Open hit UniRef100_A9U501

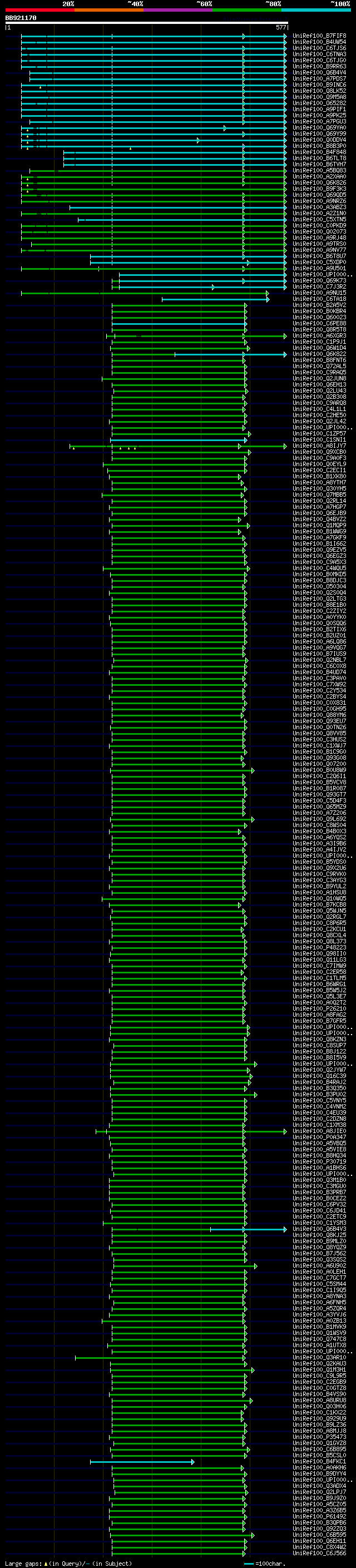[x=319, y=269]
